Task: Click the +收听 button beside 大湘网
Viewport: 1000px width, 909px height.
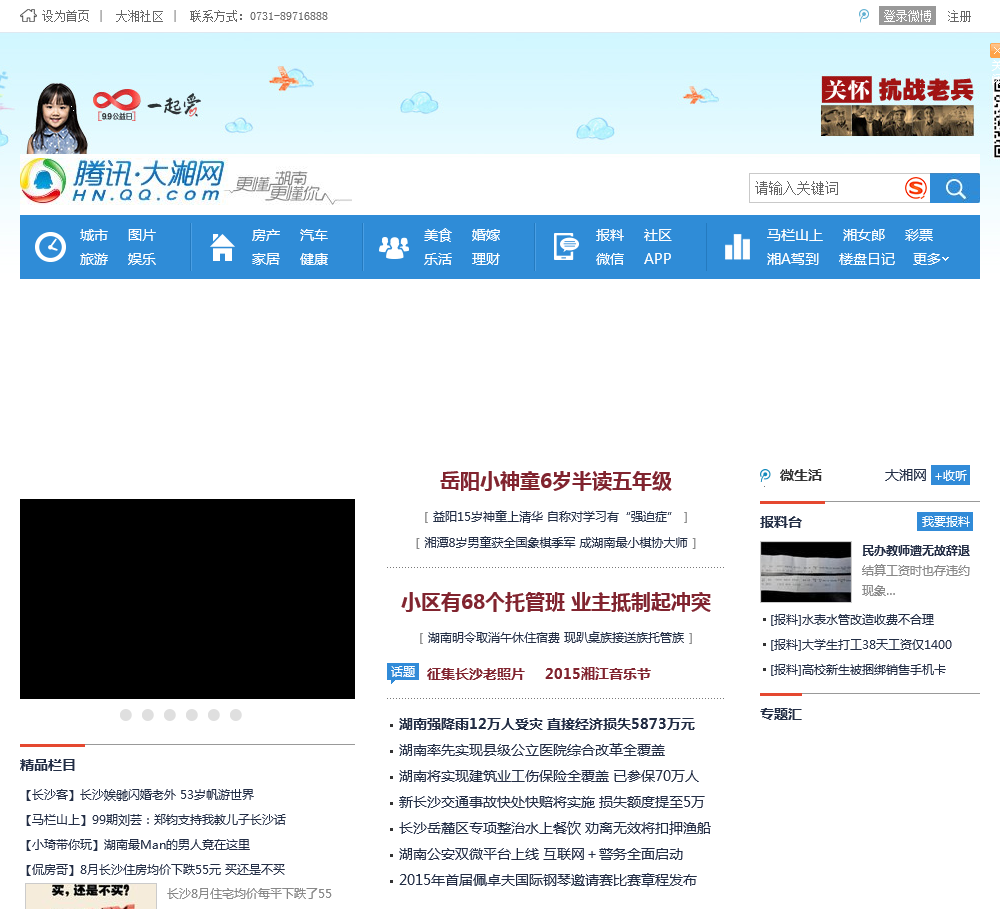Action: [950, 475]
